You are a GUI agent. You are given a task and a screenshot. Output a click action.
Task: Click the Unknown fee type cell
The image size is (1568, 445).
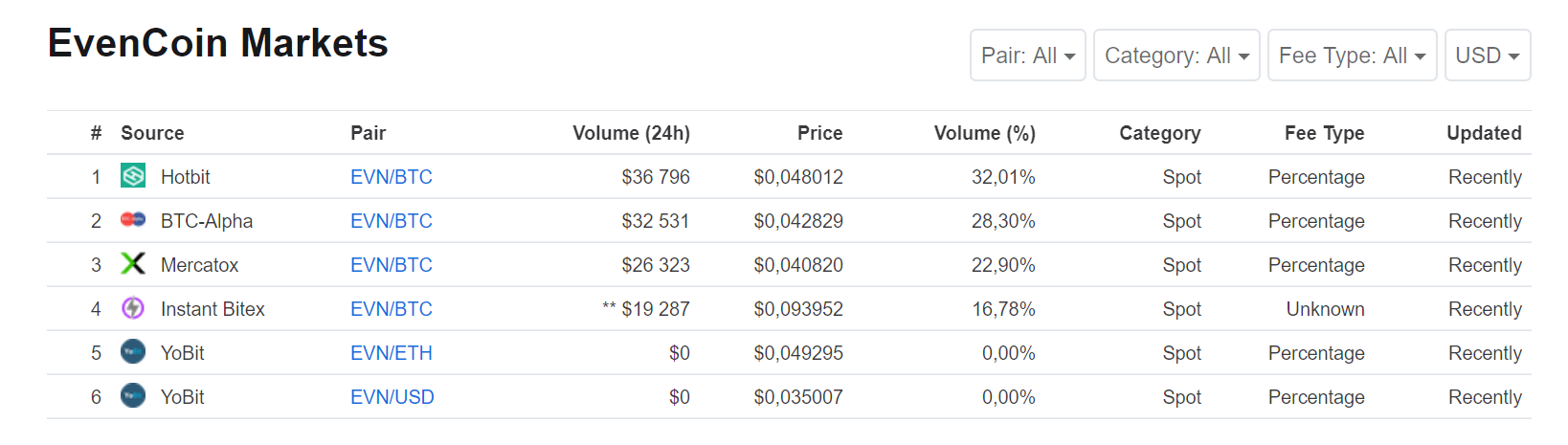1326,309
